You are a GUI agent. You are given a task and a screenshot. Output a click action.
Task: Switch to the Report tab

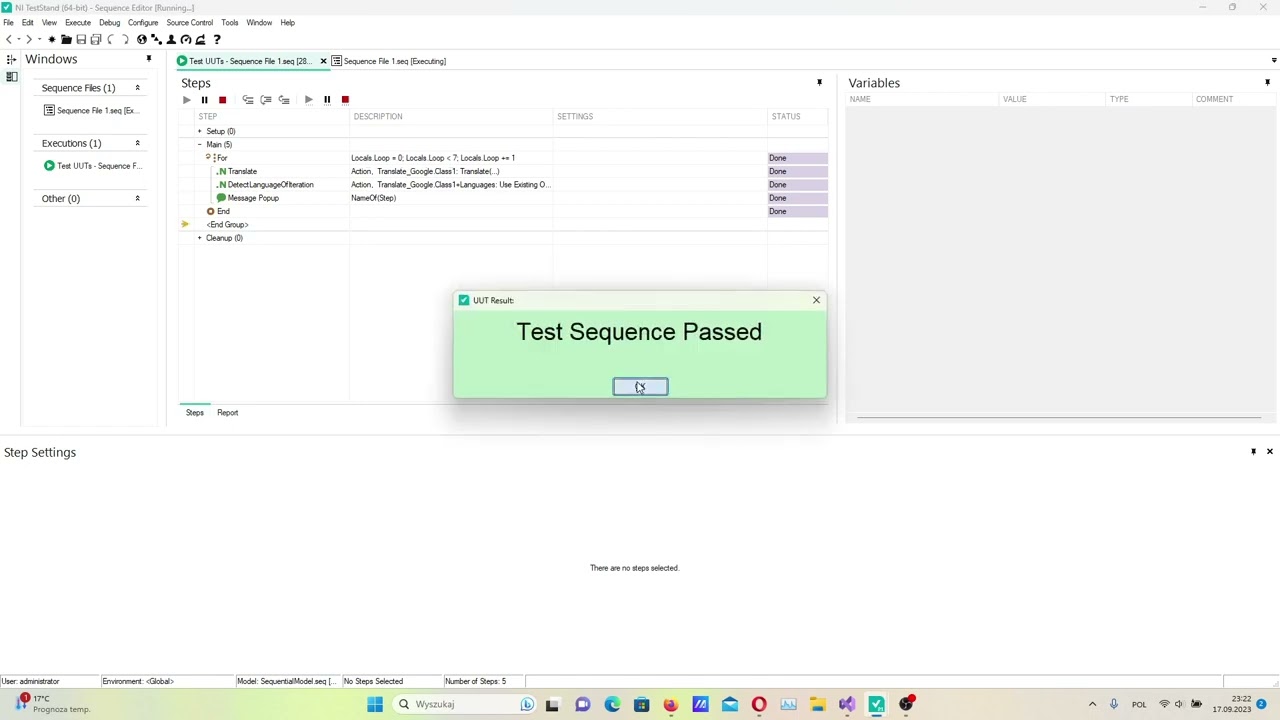point(227,412)
